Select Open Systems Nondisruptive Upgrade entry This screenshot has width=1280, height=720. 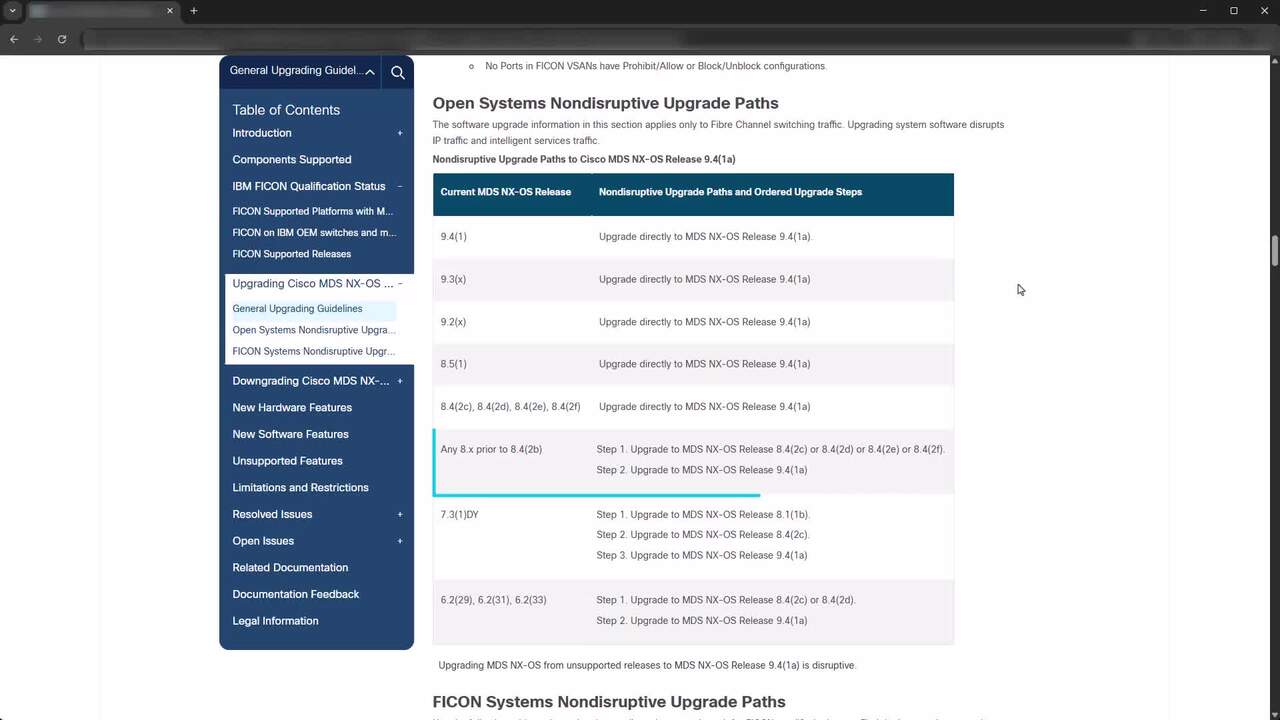314,330
